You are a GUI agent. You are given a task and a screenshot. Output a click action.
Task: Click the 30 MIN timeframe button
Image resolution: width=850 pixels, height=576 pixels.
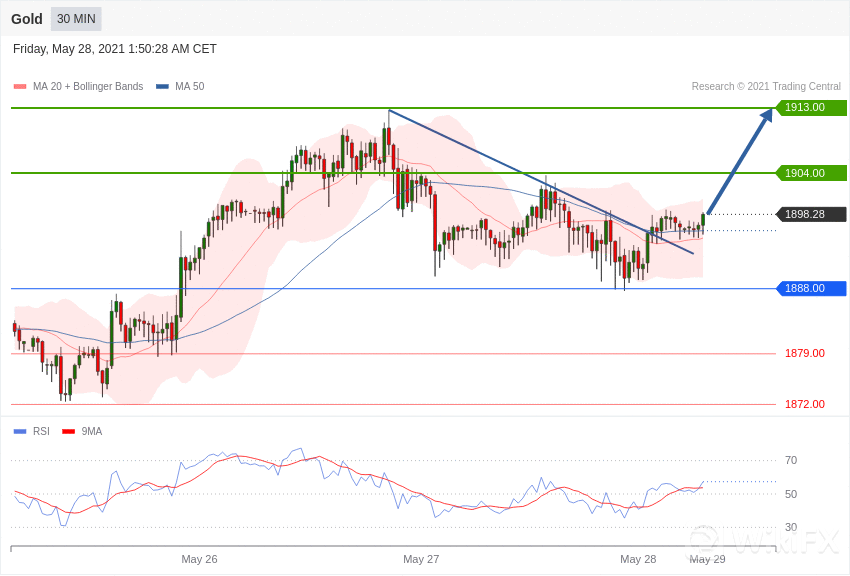(76, 19)
